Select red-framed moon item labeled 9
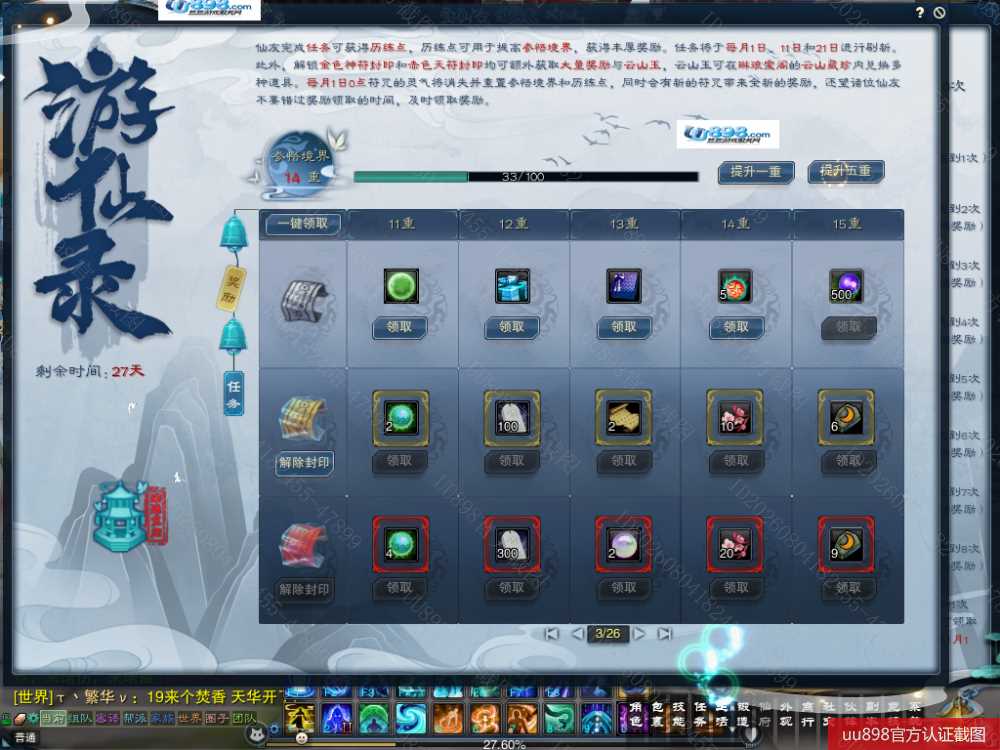Viewport: 1000px width, 750px height. (x=846, y=545)
